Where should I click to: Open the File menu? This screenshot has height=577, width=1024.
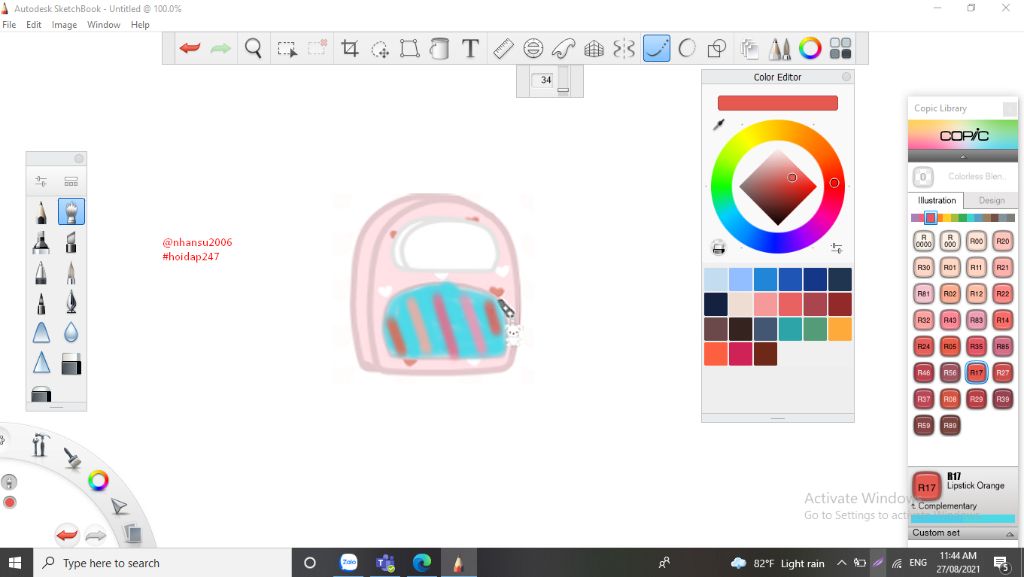tap(9, 25)
